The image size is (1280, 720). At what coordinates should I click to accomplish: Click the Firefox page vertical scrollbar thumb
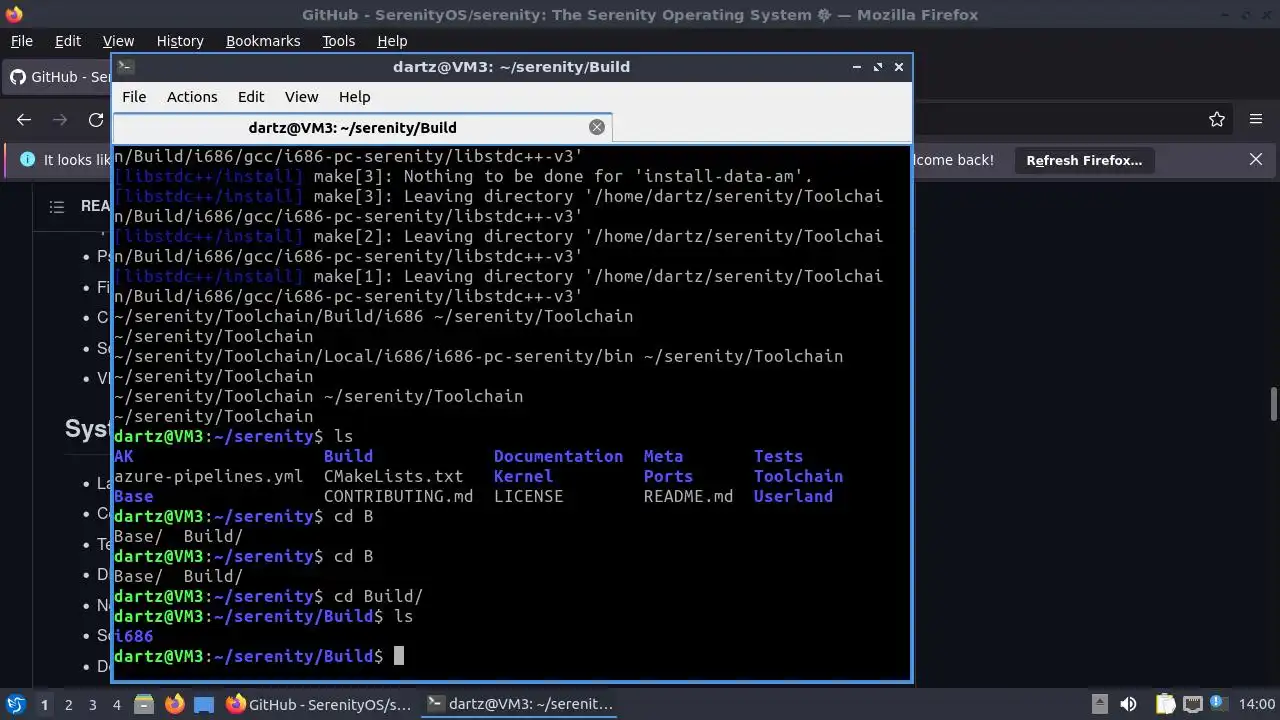point(1273,404)
